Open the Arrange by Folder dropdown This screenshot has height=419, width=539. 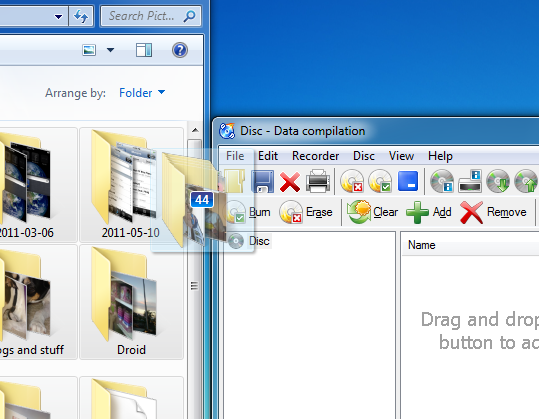pyautogui.click(x=142, y=93)
